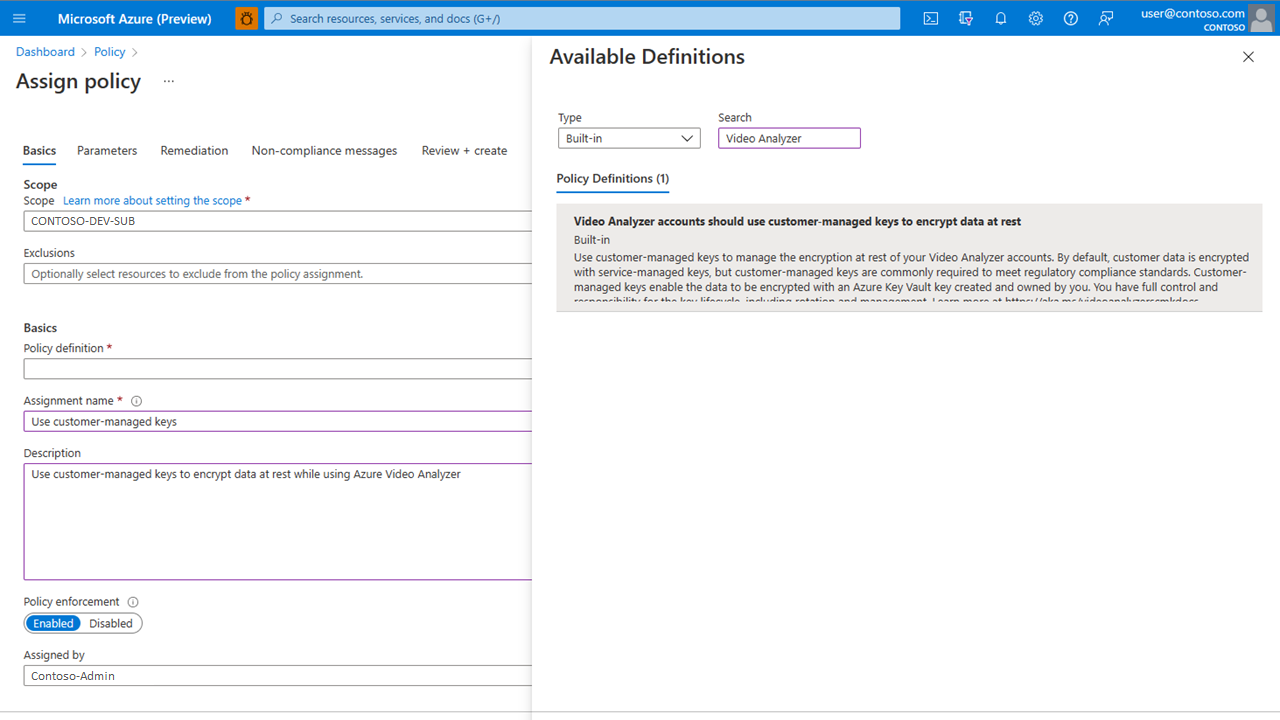Image resolution: width=1280 pixels, height=720 pixels.
Task: Go to Dashboard breadcrumb
Action: pyautogui.click(x=45, y=52)
